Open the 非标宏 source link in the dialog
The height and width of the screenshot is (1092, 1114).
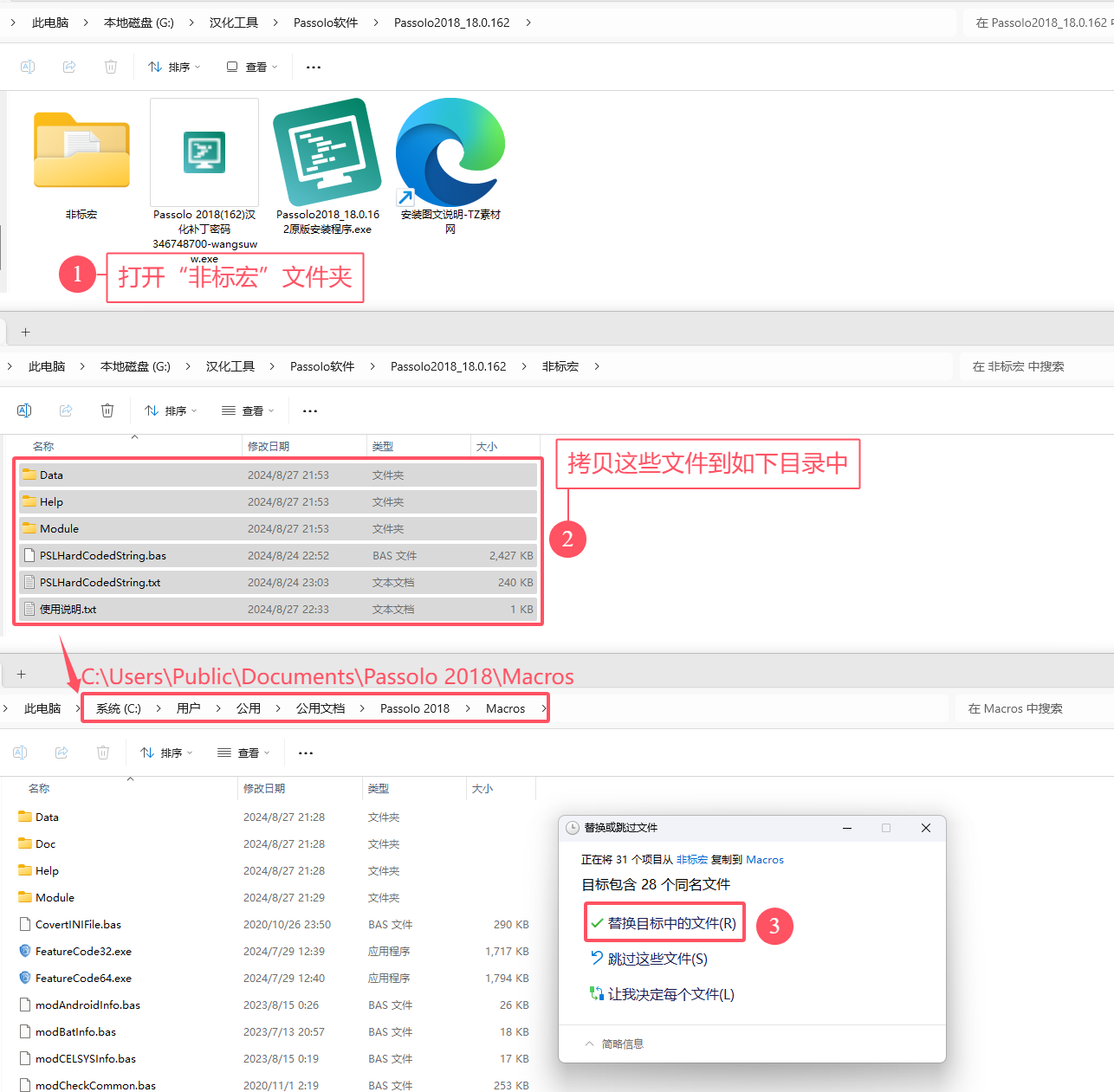pos(692,860)
